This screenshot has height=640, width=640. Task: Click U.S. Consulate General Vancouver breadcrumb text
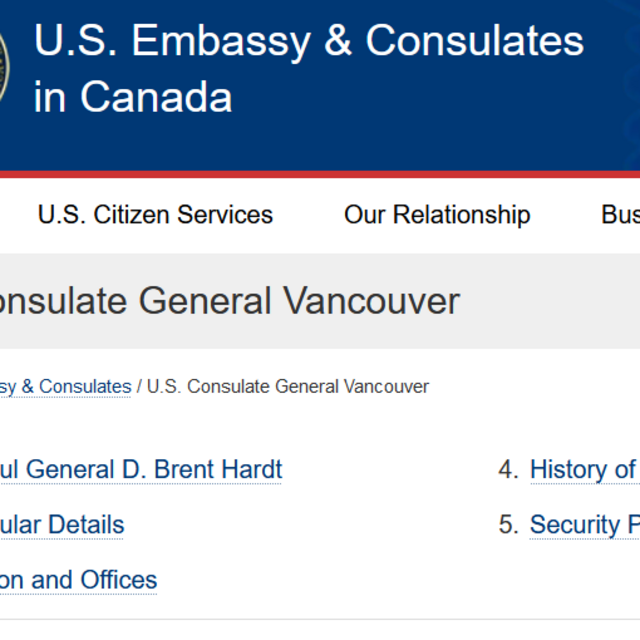288,386
